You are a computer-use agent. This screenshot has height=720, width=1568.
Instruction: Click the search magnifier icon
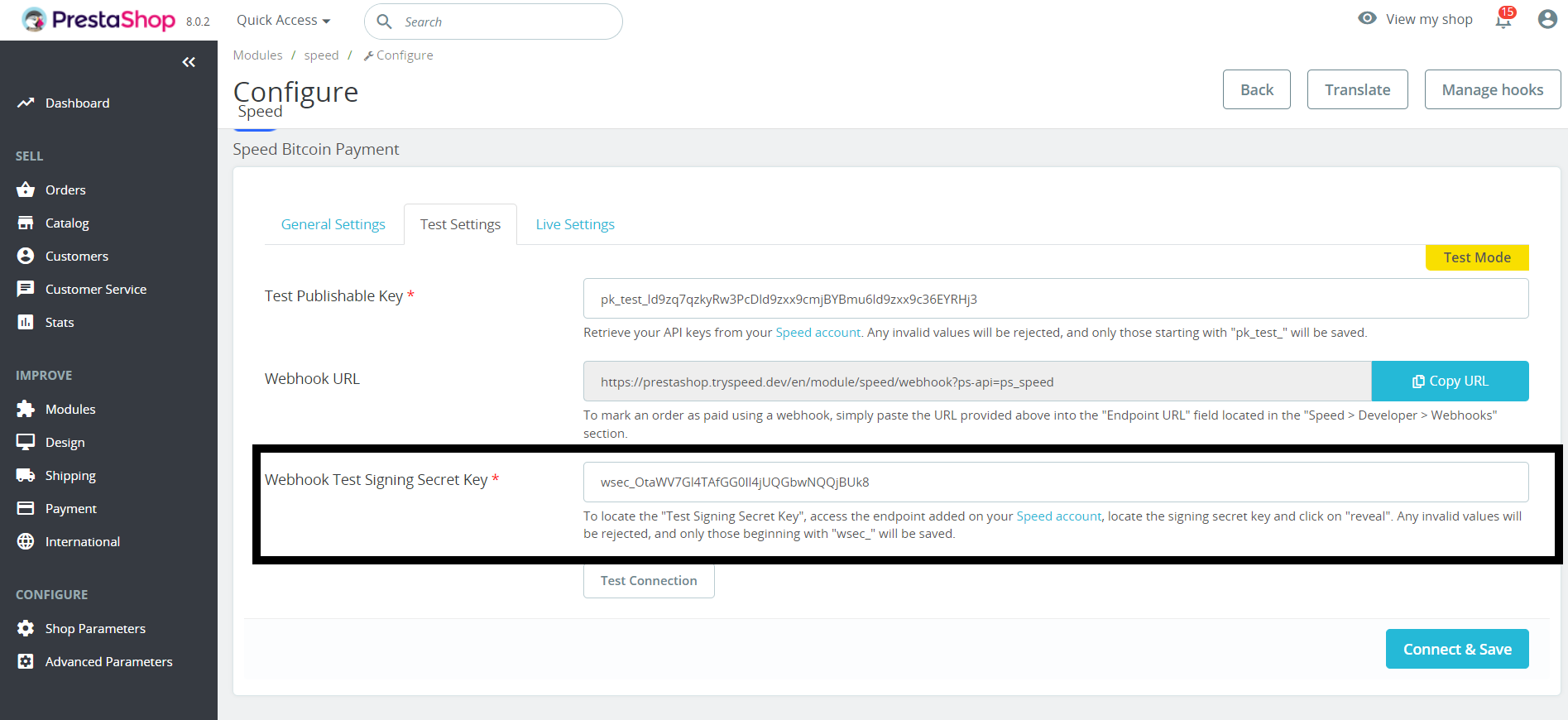coord(384,22)
